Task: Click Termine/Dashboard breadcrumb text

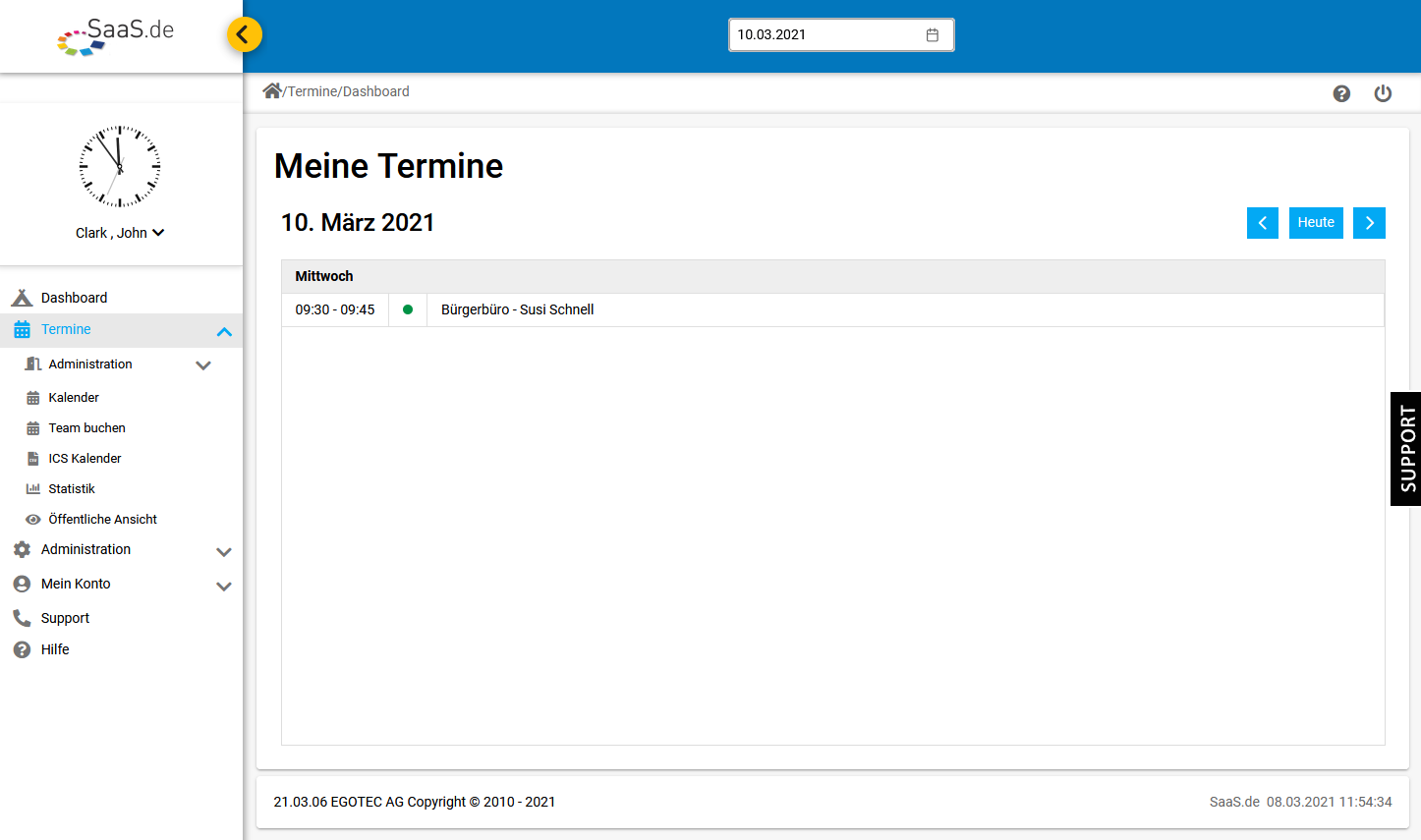Action: [x=348, y=91]
